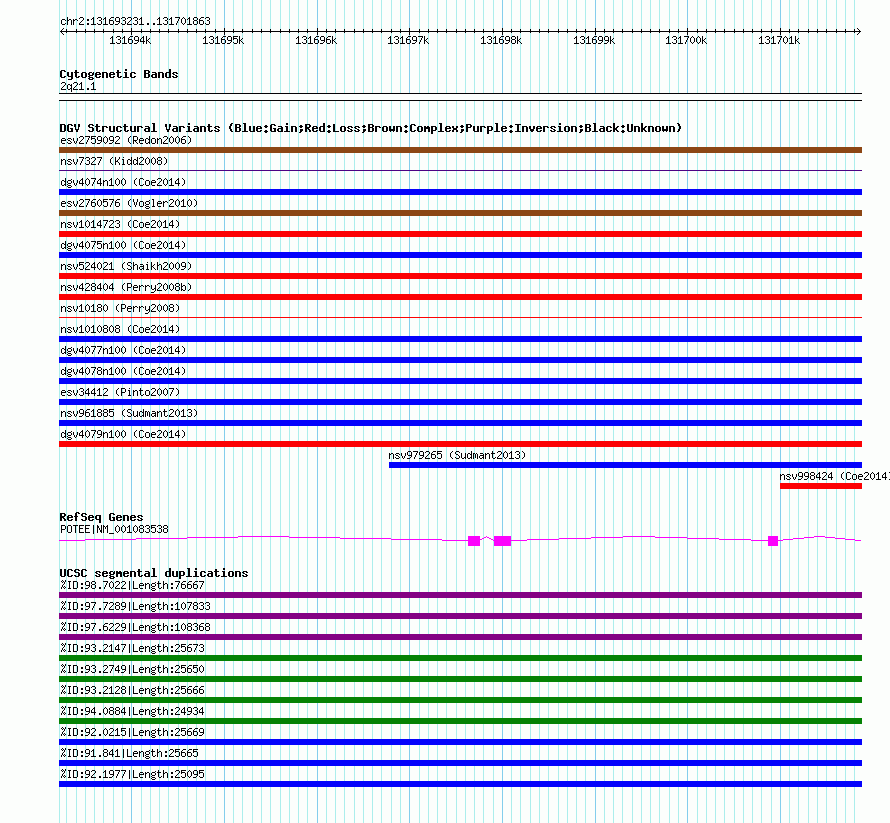Open nsv1014723 (Coe2014) variant
890x823 pixels.
120,224
